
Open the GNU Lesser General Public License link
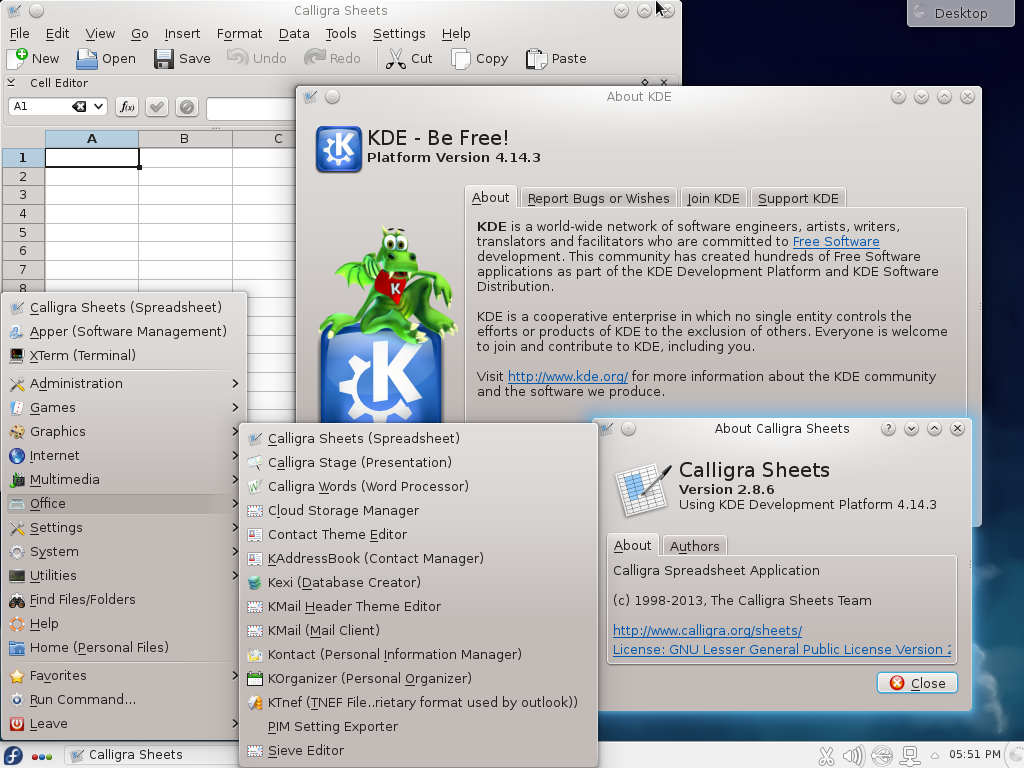tap(782, 650)
